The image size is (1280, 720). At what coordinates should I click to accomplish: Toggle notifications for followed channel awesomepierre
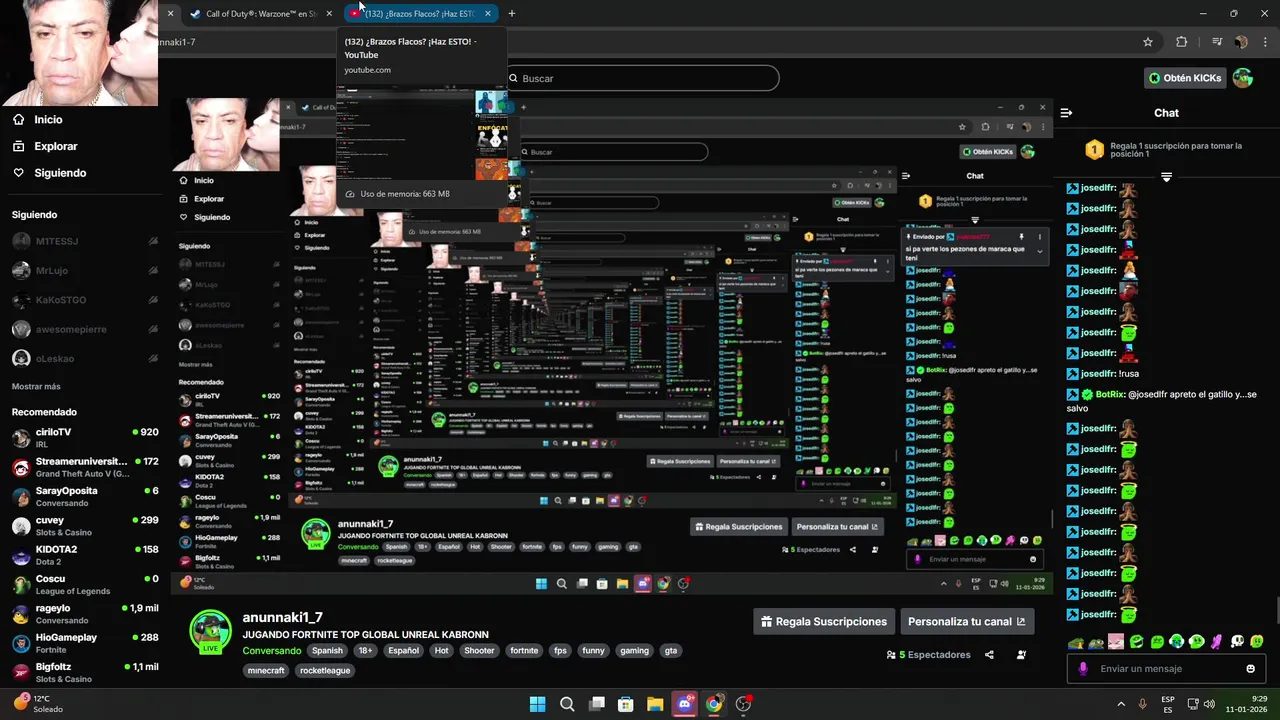click(153, 329)
